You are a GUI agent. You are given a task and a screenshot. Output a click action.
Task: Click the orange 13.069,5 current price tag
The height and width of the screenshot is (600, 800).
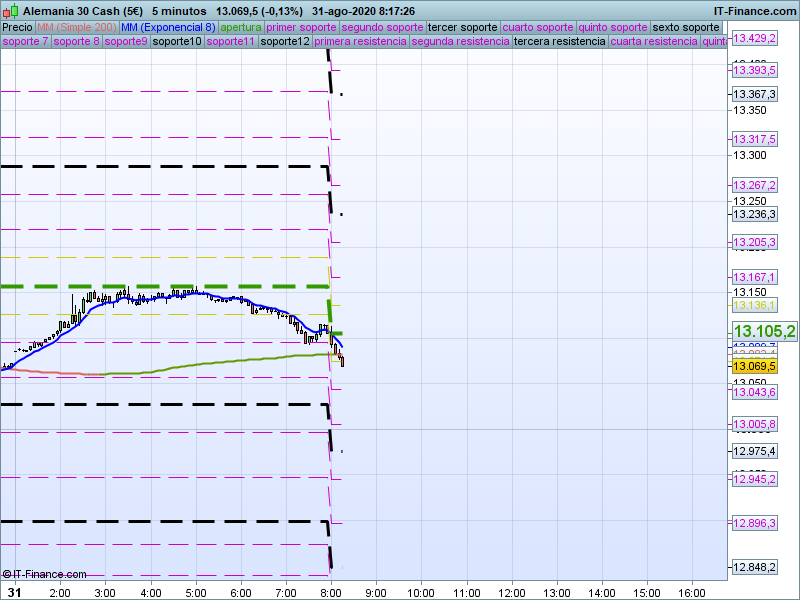tap(754, 367)
